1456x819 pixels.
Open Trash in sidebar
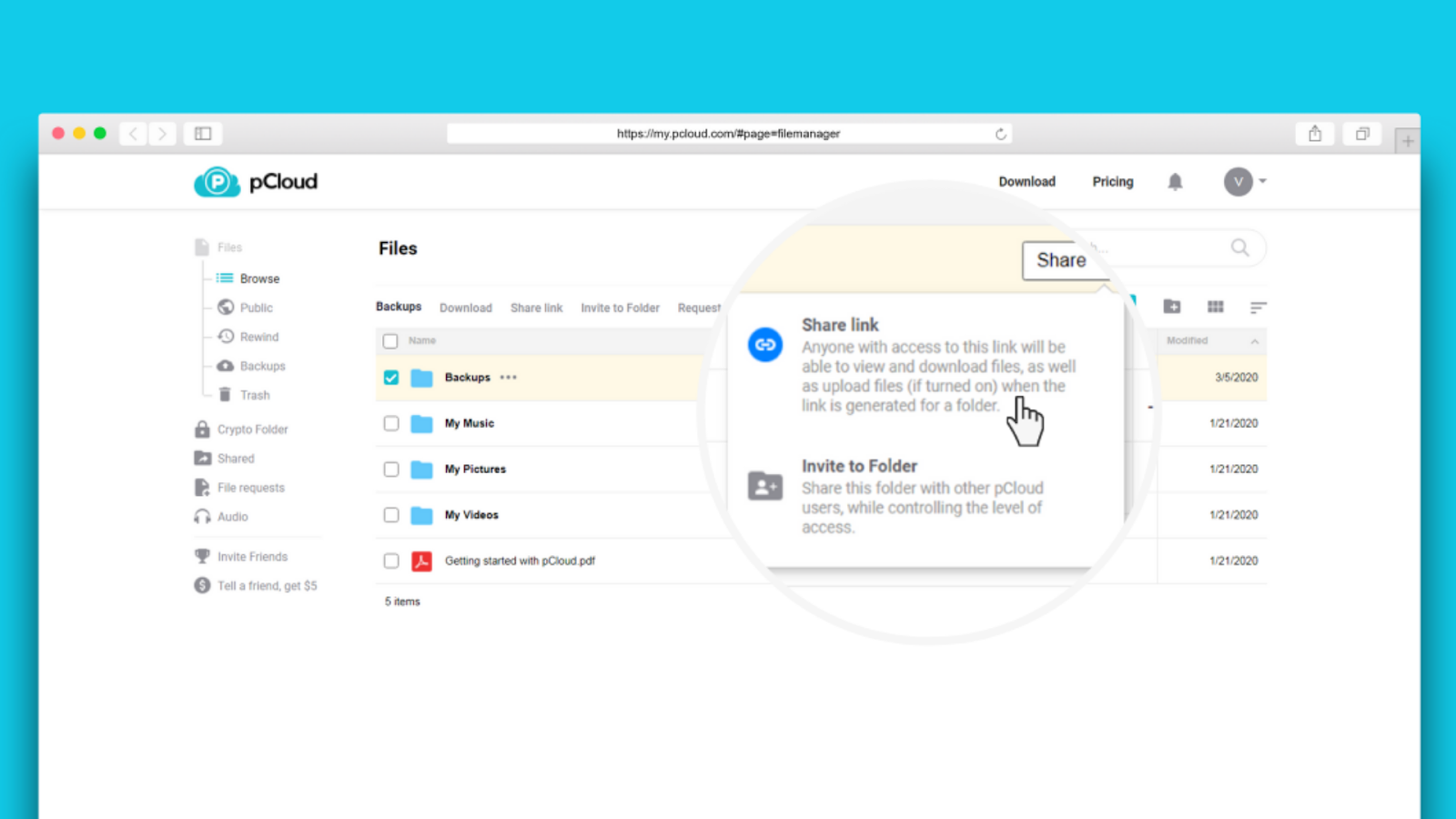[244, 395]
